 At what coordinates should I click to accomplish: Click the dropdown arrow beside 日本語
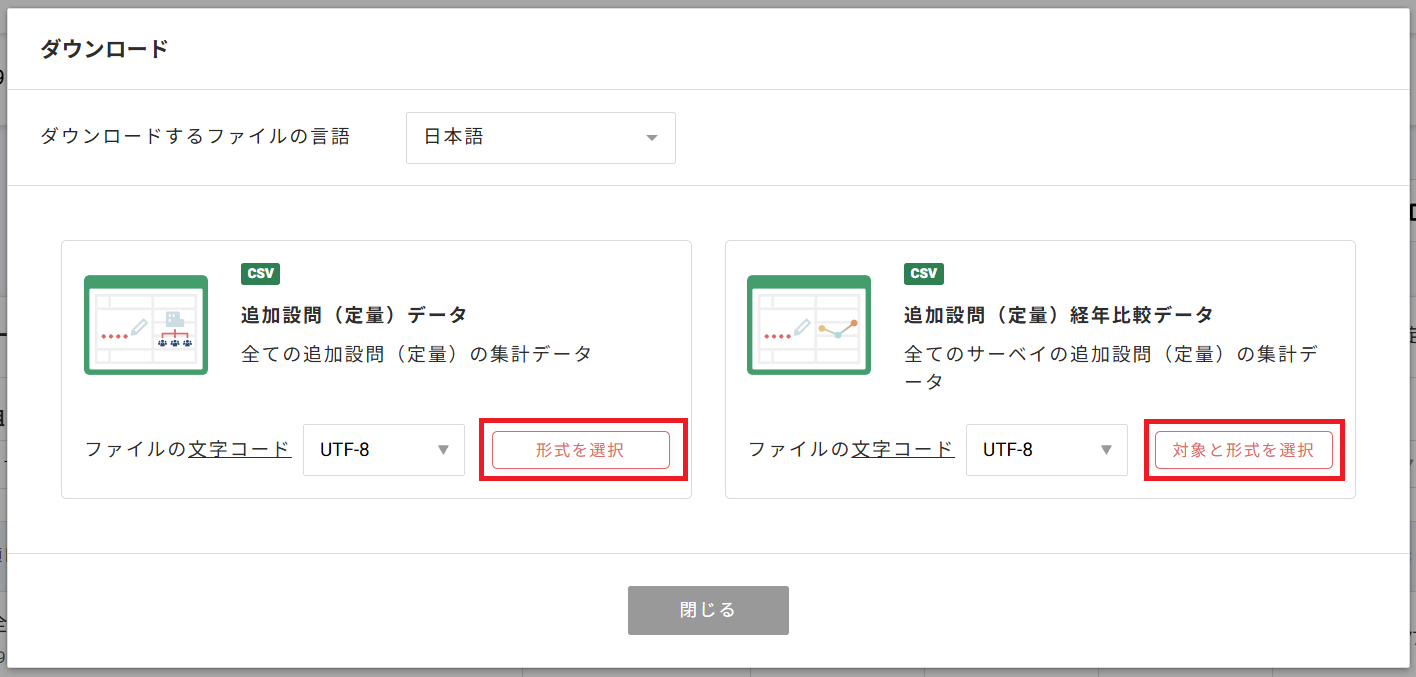[x=654, y=137]
